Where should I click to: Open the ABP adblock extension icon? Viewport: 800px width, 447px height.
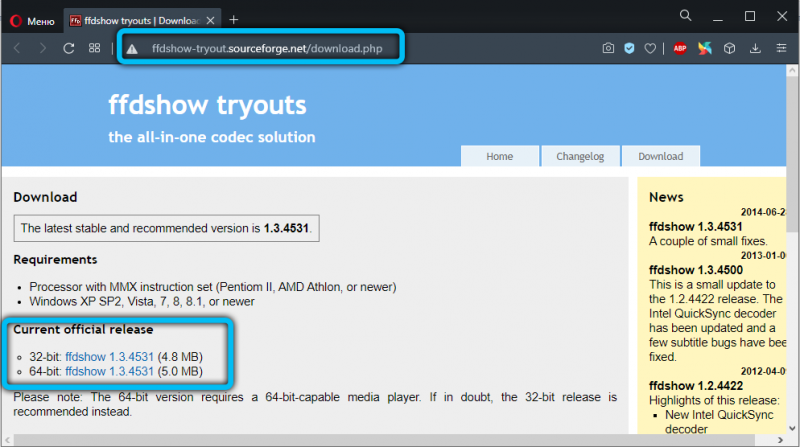680,48
